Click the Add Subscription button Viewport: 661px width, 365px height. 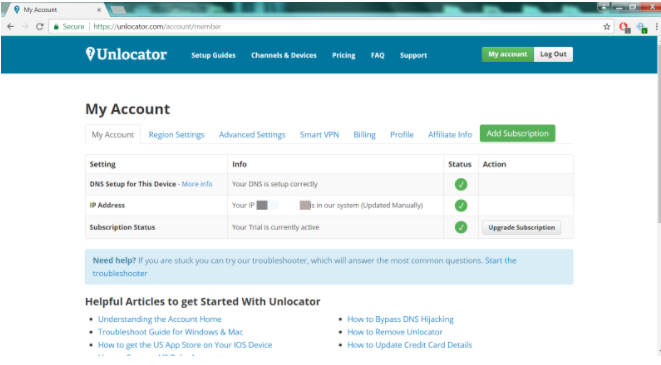pyautogui.click(x=517, y=133)
